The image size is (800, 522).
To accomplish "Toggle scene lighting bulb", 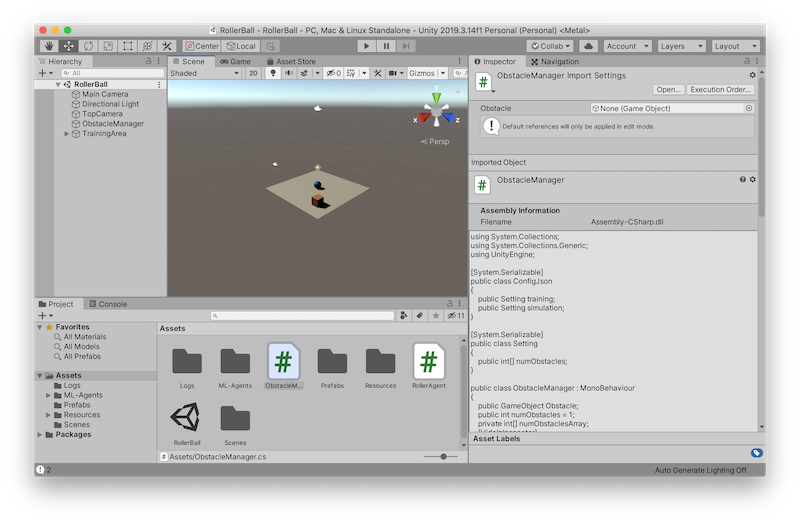I will tap(273, 73).
